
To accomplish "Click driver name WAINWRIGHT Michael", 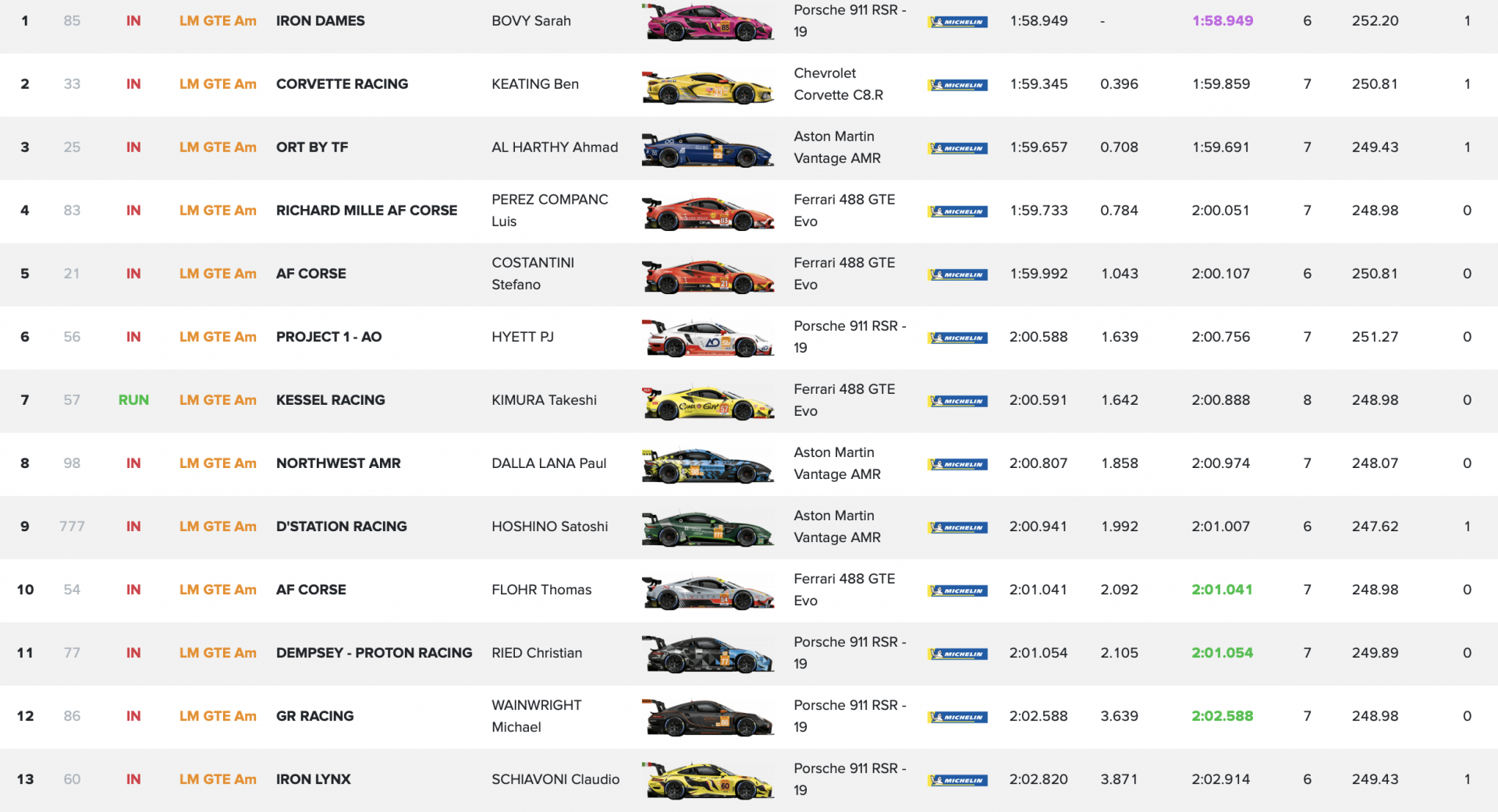I will 537,716.
